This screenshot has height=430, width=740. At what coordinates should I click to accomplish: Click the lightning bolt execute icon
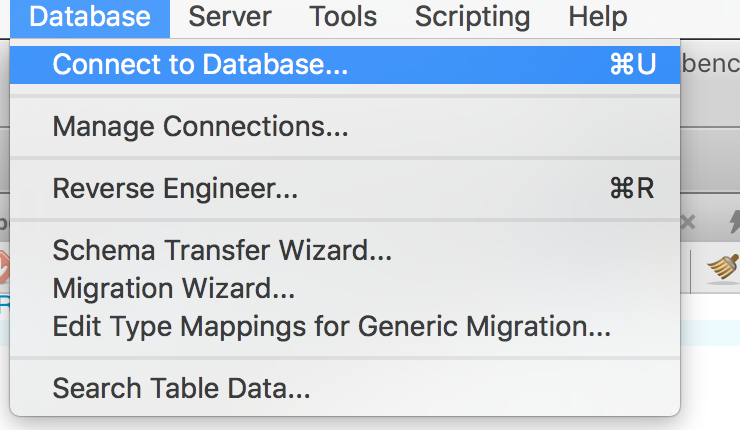[x=734, y=222]
